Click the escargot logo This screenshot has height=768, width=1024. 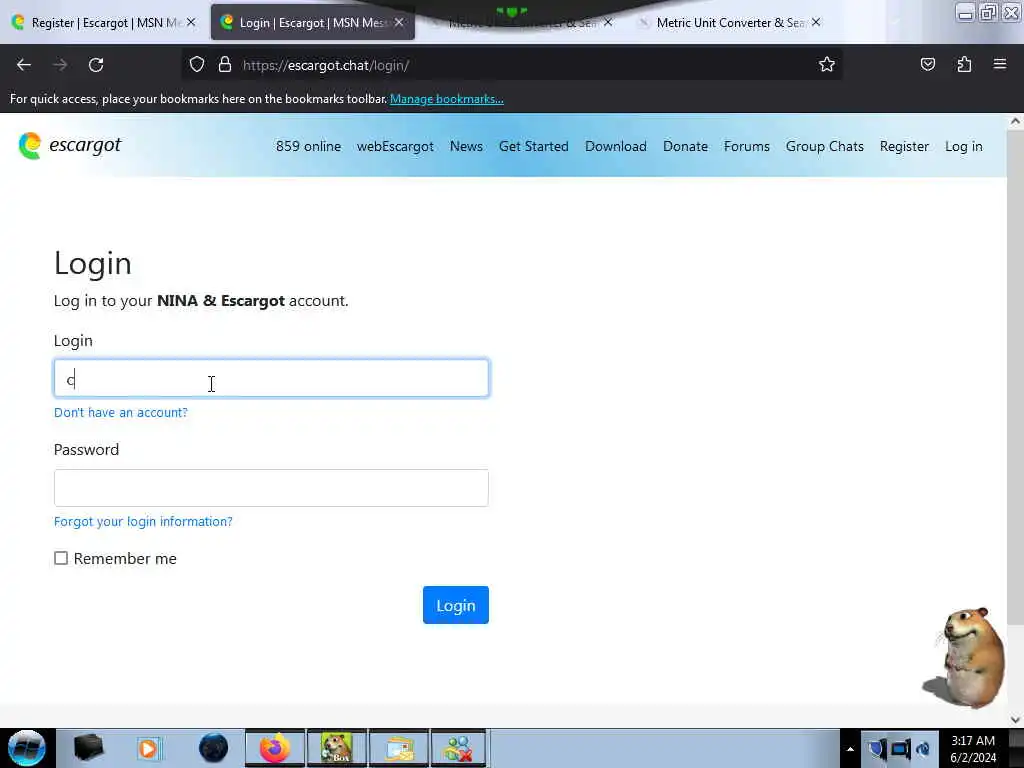click(70, 145)
